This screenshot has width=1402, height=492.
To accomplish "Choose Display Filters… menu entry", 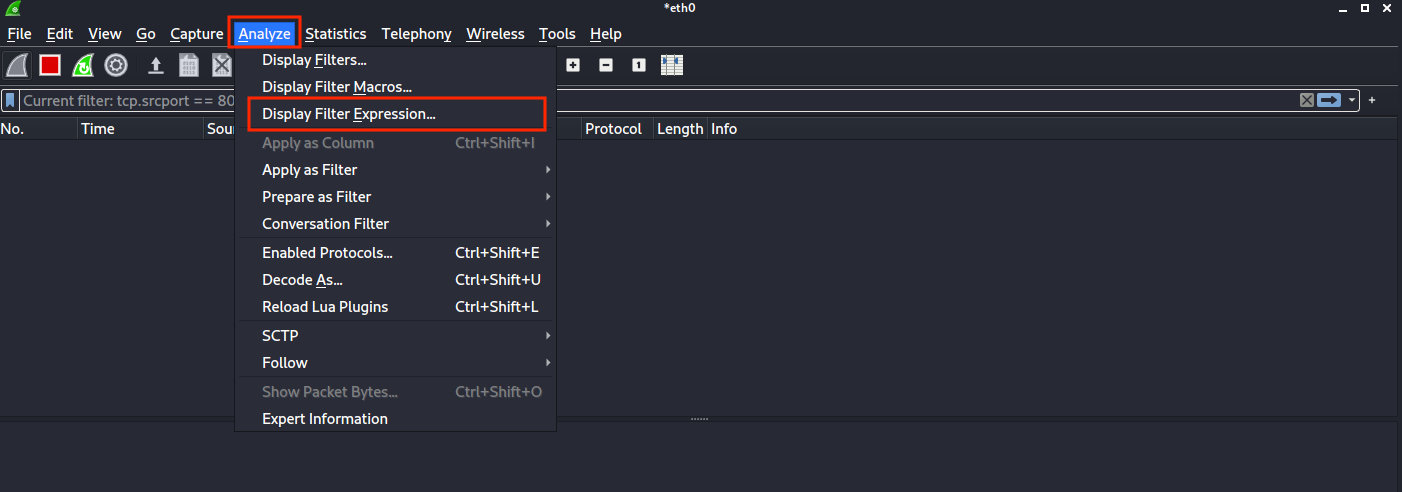I will click(x=395, y=60).
